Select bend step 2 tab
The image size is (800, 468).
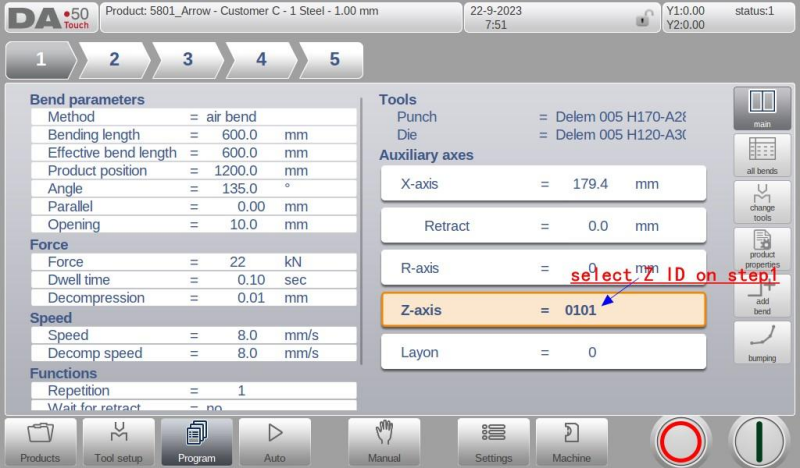[114, 59]
